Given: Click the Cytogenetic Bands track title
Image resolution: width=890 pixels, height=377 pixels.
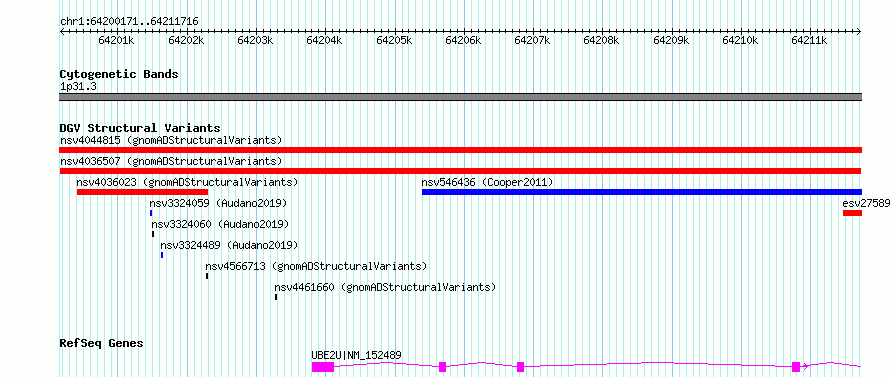Looking at the screenshot, I should click(119, 74).
